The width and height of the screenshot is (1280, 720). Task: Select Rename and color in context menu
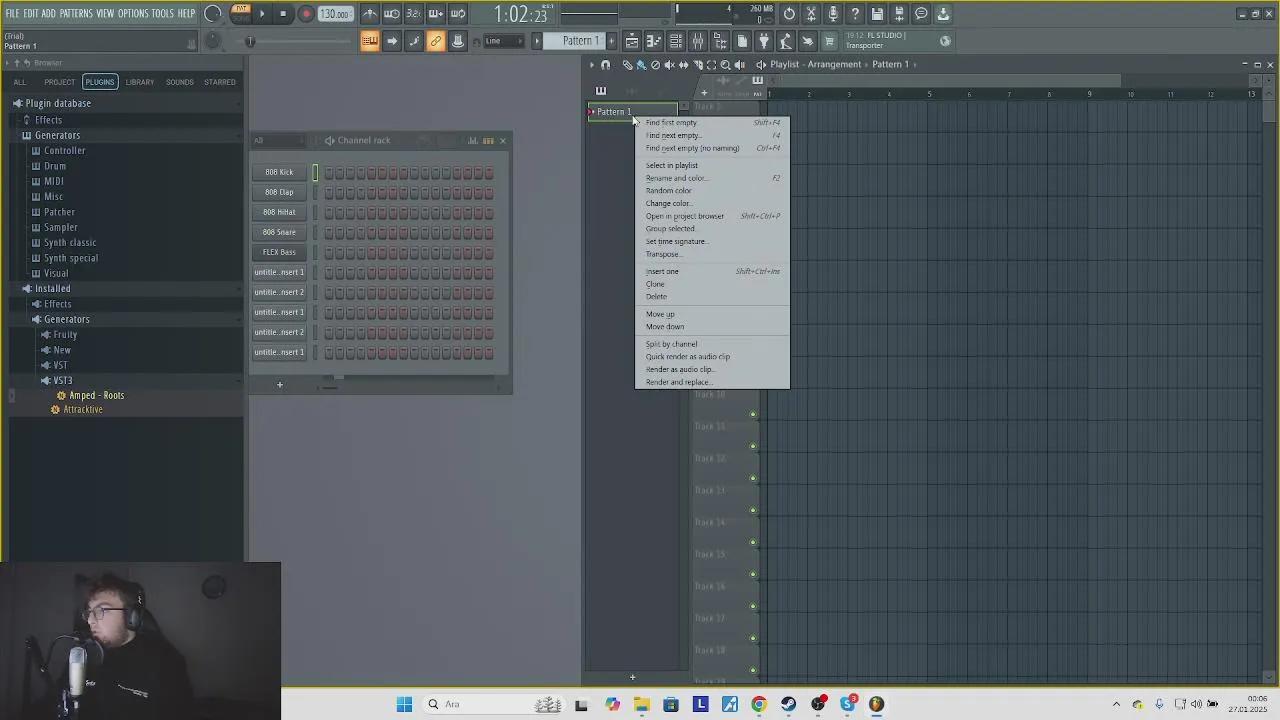point(676,178)
